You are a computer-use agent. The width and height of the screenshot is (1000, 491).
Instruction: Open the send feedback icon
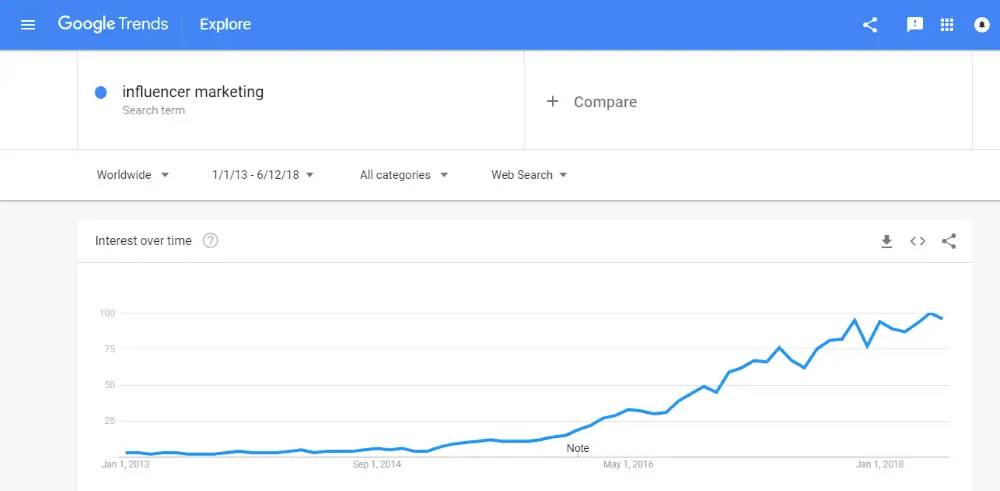pyautogui.click(x=914, y=25)
